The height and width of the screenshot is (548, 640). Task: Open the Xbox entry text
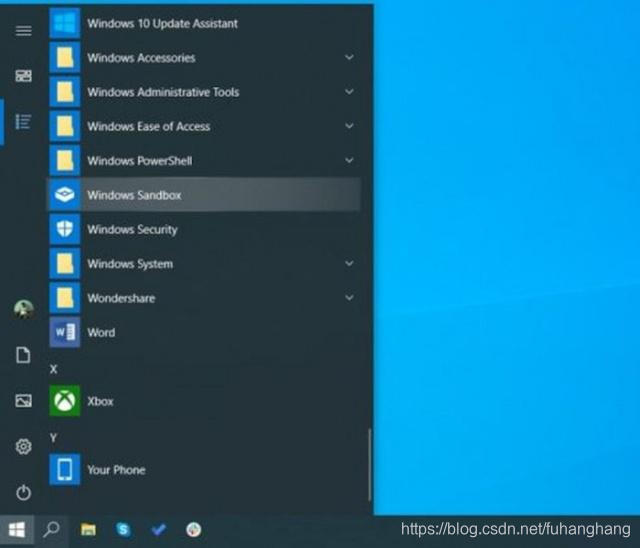(x=100, y=401)
